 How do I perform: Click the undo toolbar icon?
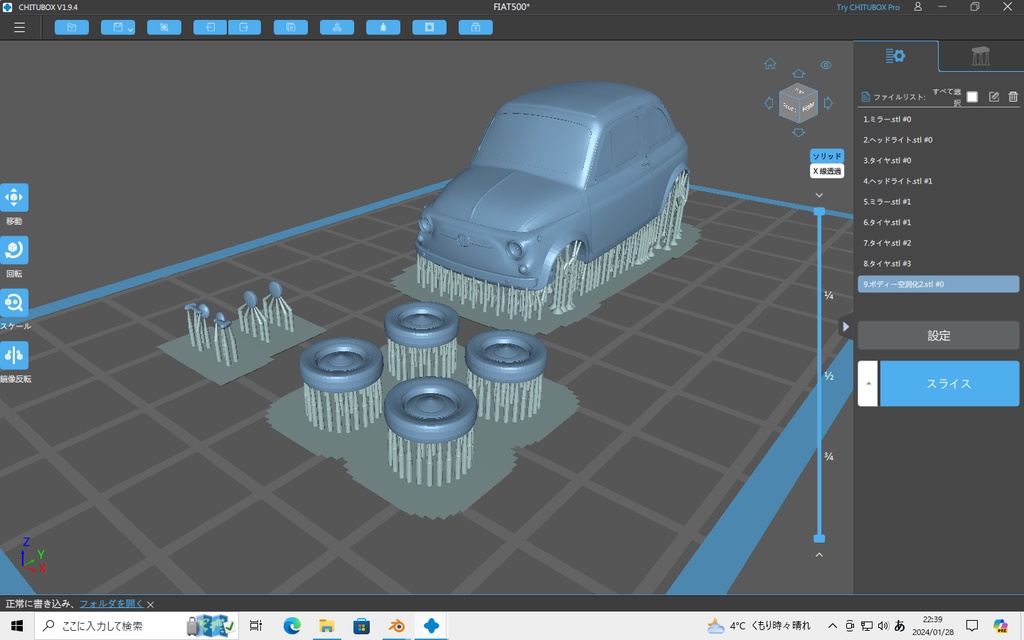210,27
